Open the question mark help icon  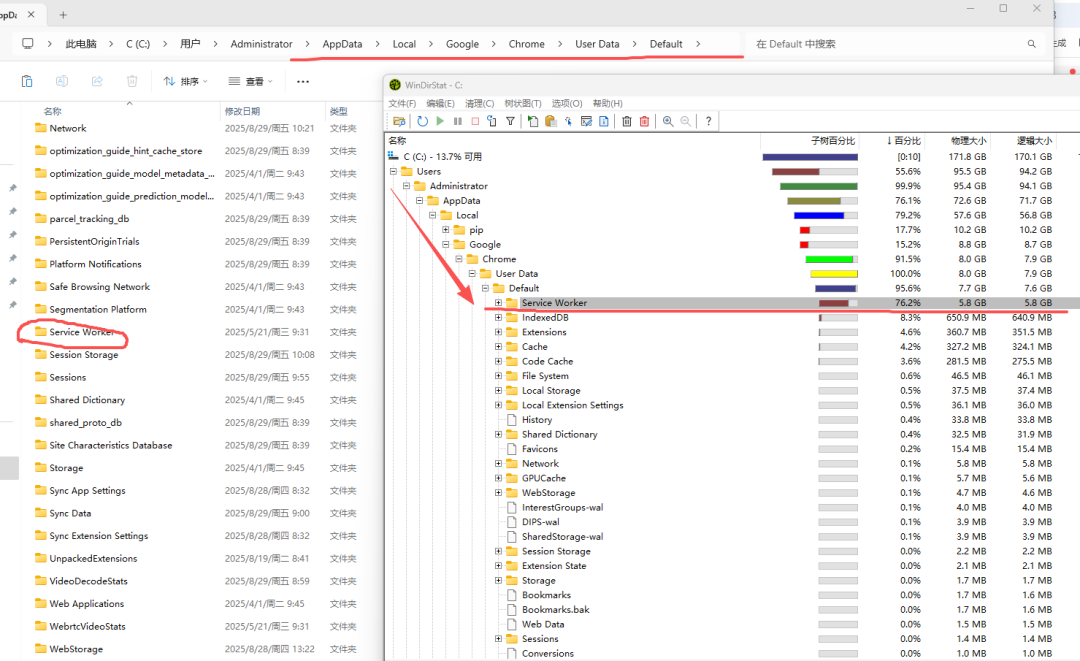click(708, 121)
